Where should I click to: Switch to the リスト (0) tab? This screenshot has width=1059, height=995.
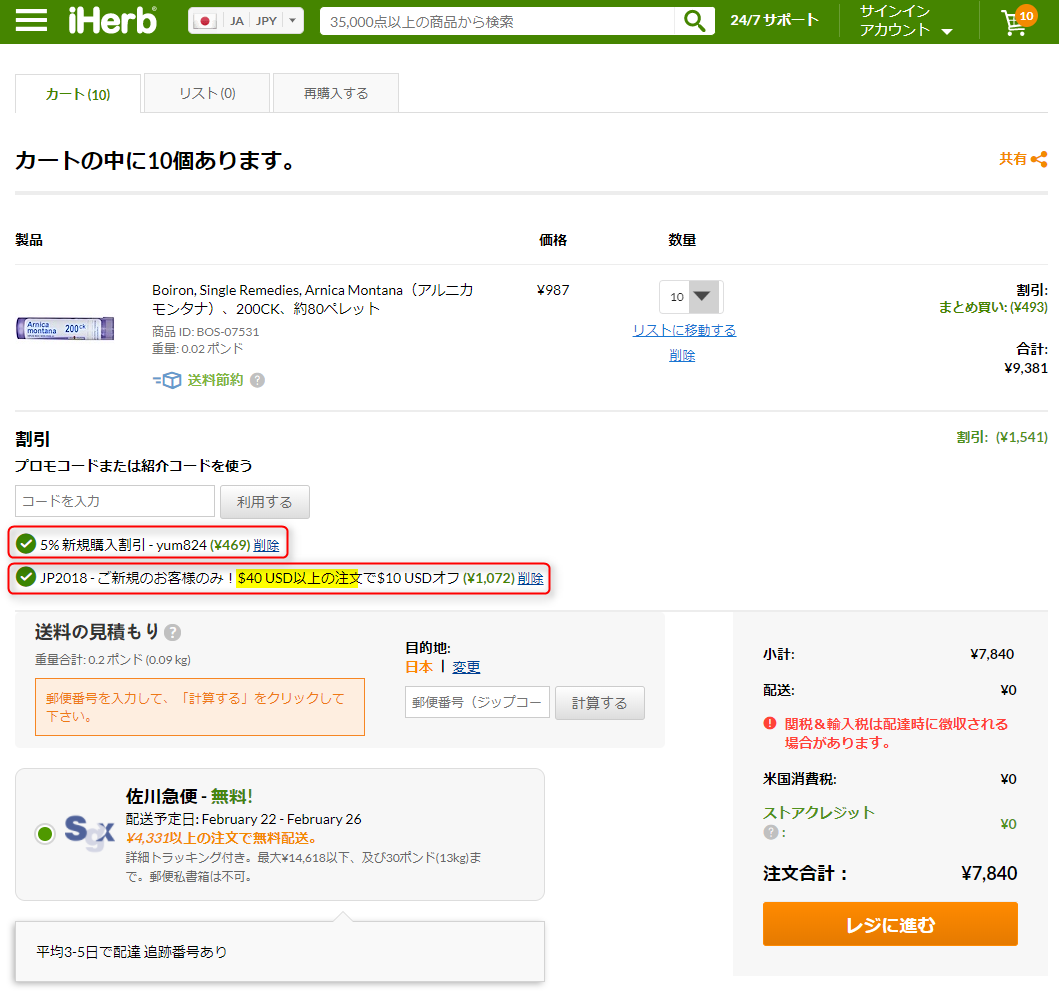point(207,93)
